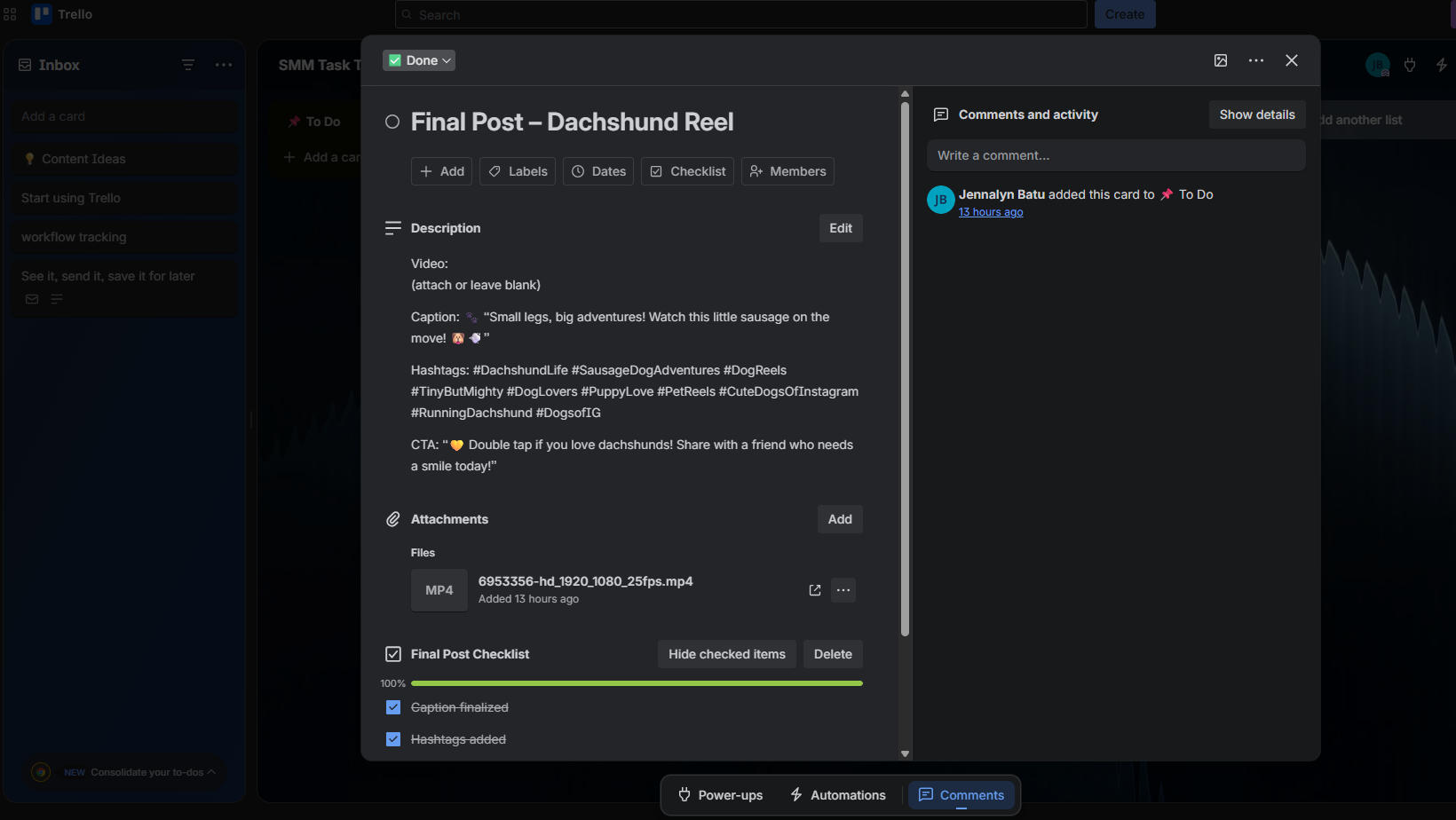Open the Checklist button
Image resolution: width=1456 pixels, height=820 pixels.
[x=687, y=171]
